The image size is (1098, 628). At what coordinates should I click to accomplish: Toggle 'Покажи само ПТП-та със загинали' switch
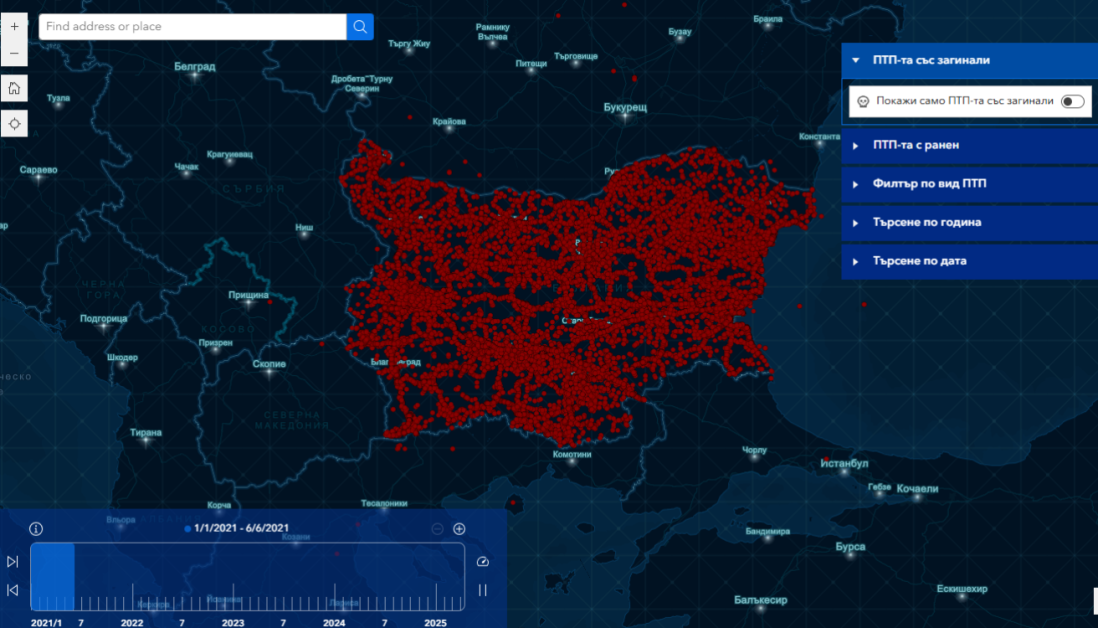point(1072,101)
